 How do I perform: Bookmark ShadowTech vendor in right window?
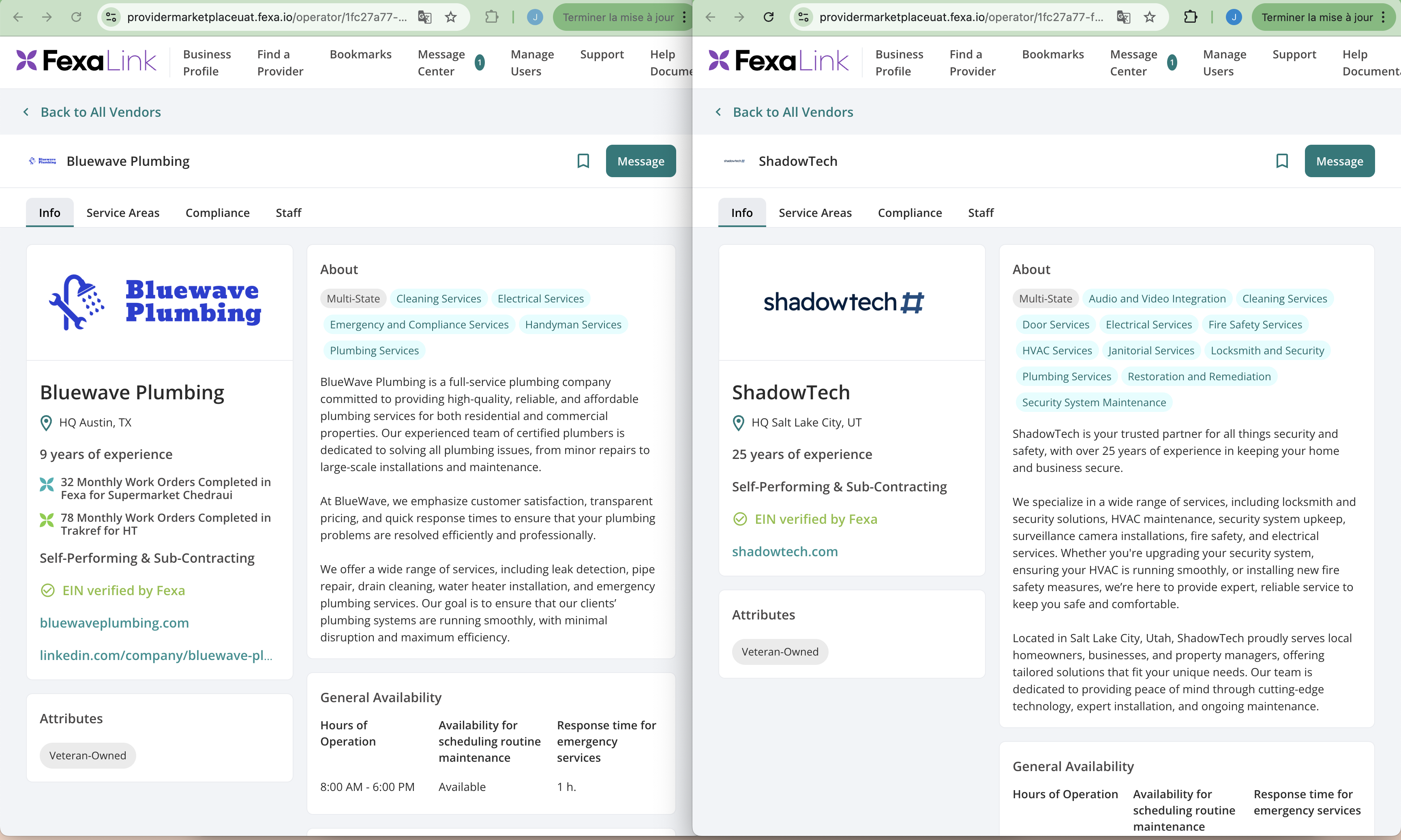1282,161
